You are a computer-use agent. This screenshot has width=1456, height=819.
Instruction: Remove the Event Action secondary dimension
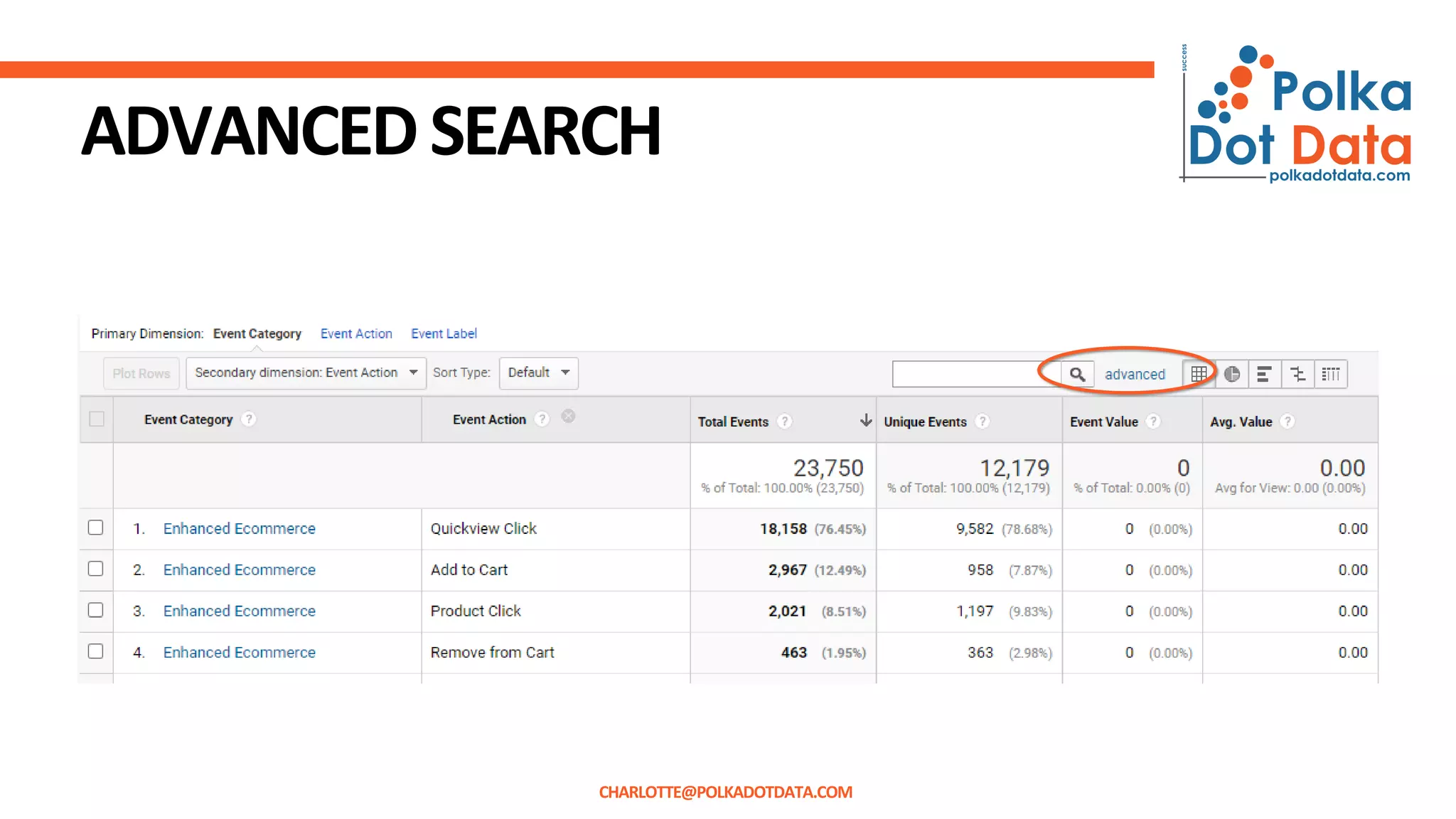click(x=568, y=417)
